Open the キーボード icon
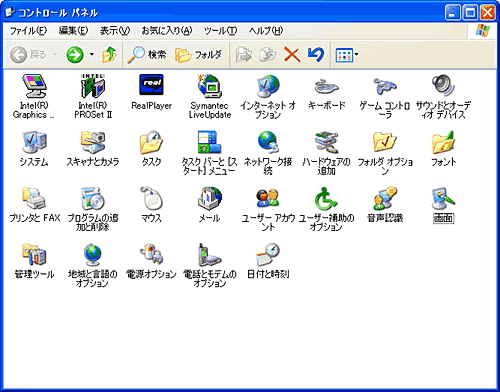Screen dimensions: 500x392 tap(326, 86)
